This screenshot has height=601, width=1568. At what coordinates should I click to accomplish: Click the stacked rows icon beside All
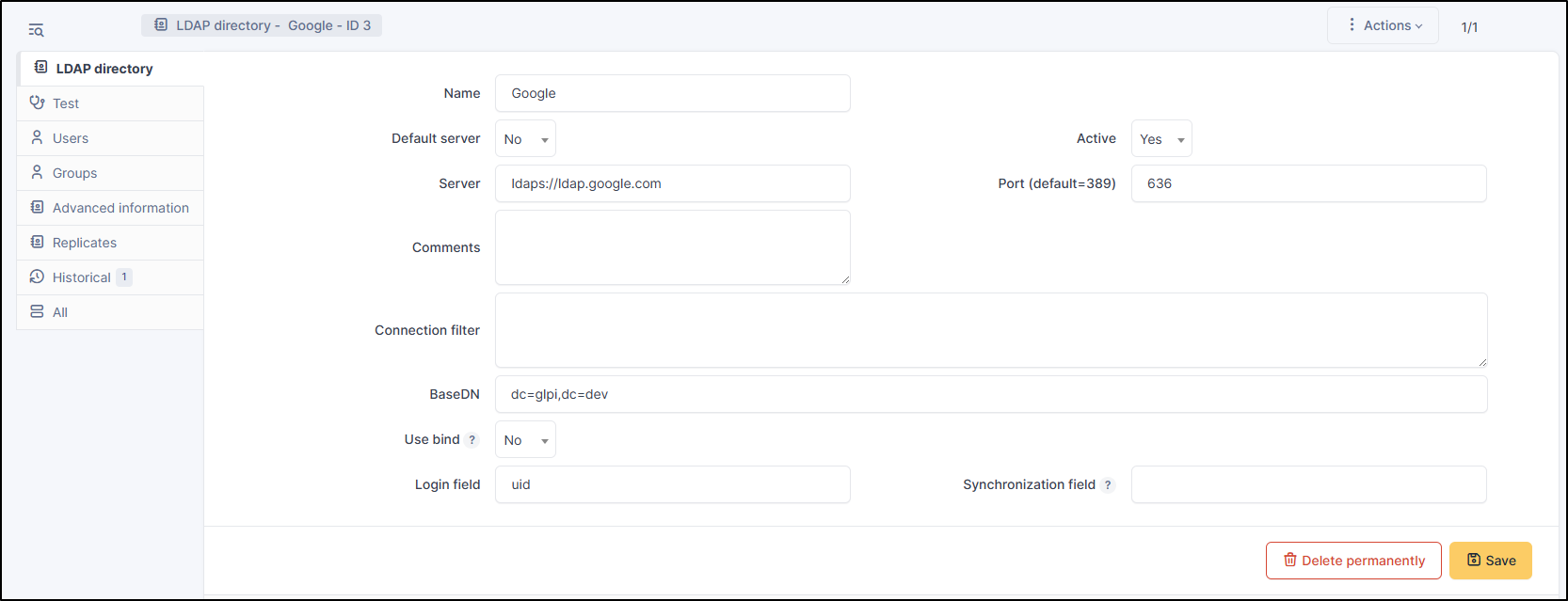(x=38, y=311)
